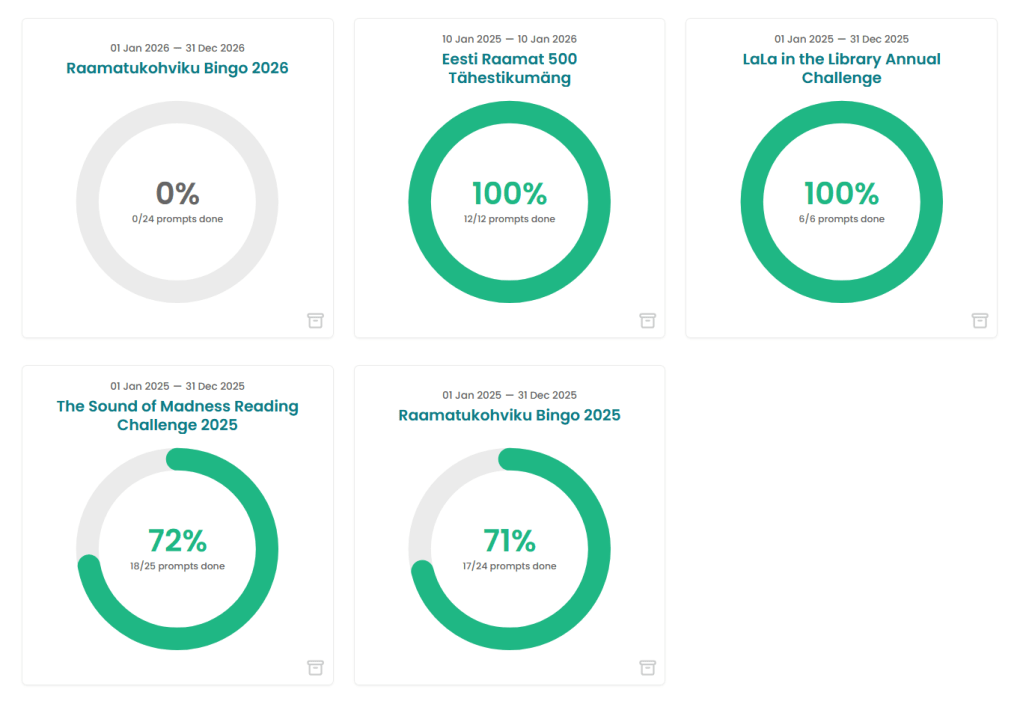Archive The Sound of Madness challenge
The height and width of the screenshot is (701, 1023).
tap(315, 667)
